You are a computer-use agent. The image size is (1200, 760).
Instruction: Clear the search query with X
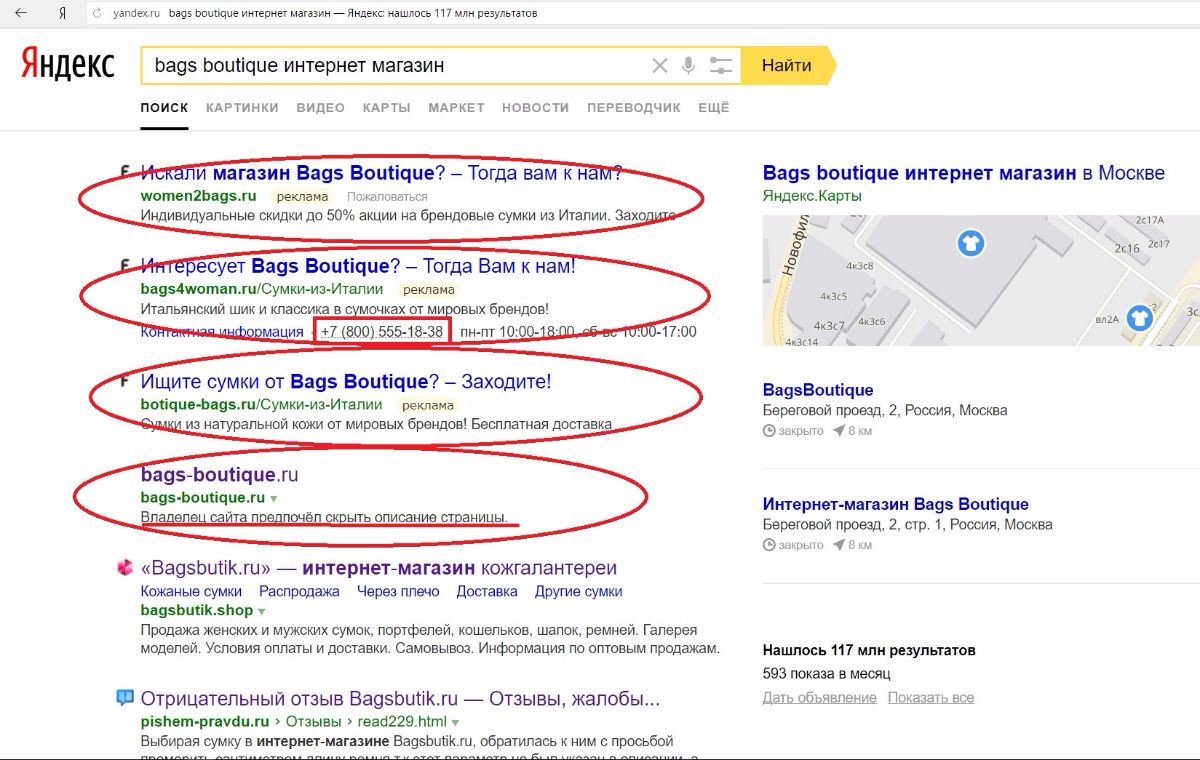point(659,66)
